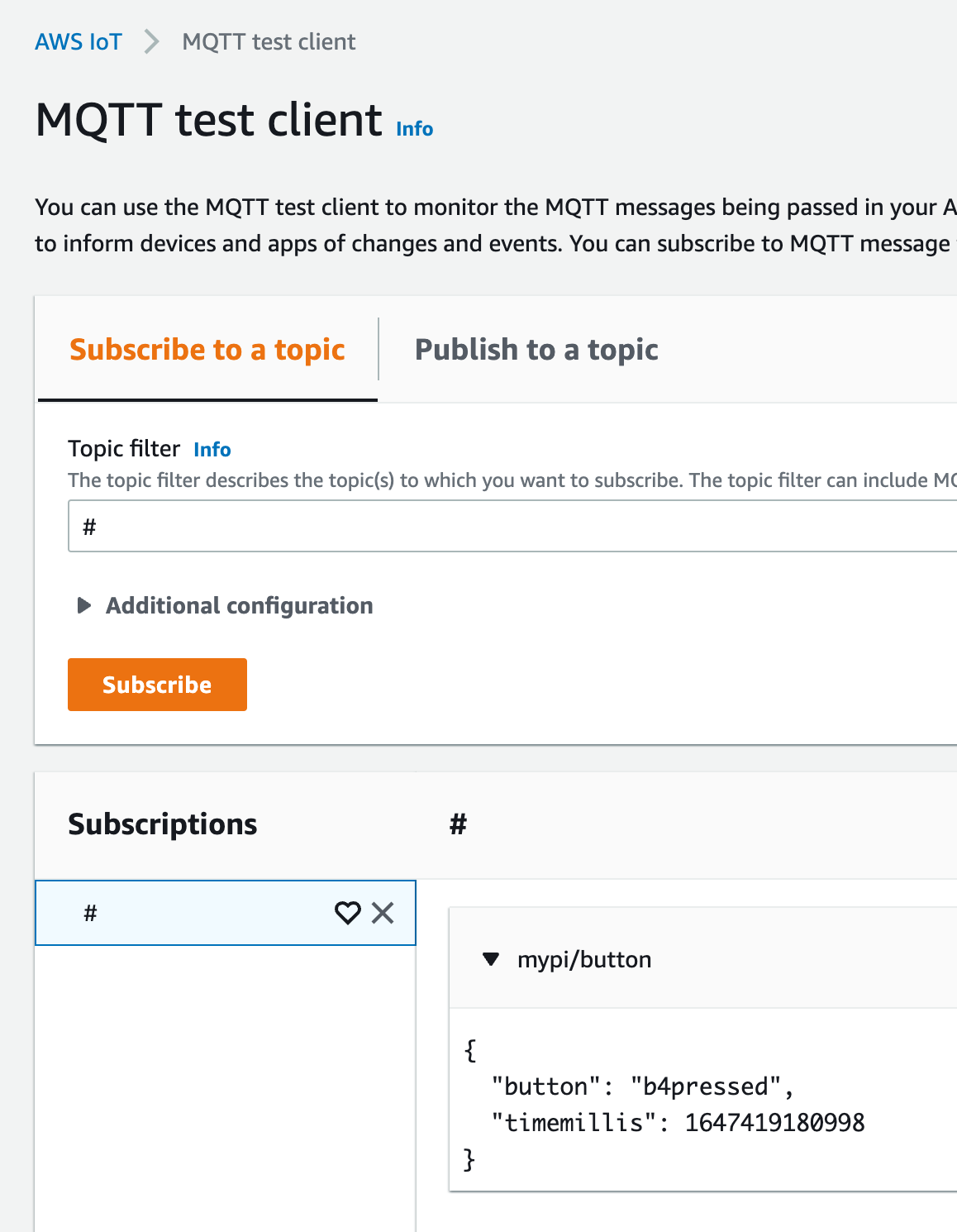This screenshot has height=1232, width=957.
Task: Click the # heading above message list
Action: [459, 824]
